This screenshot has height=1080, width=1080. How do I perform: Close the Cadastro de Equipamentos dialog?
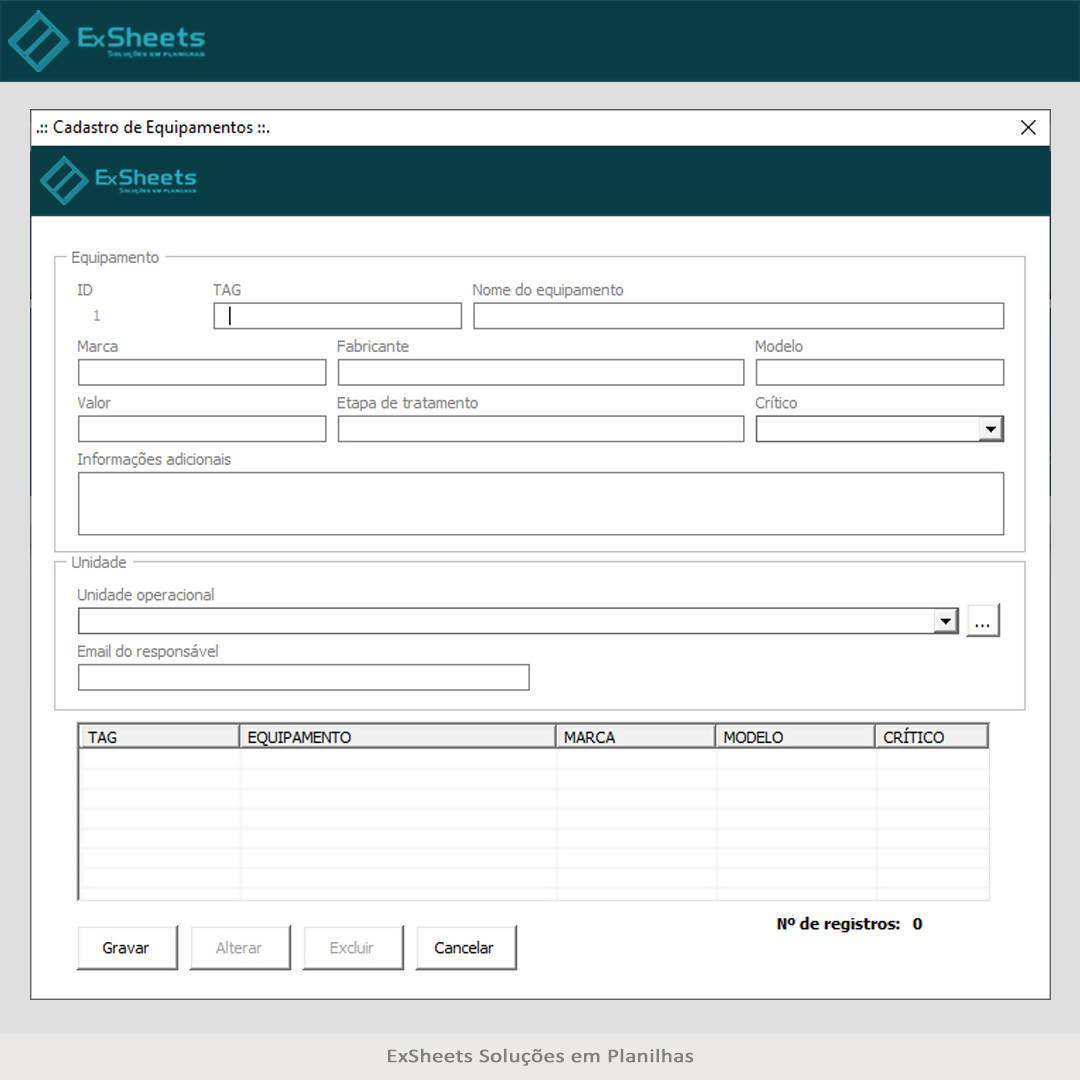coord(1028,127)
